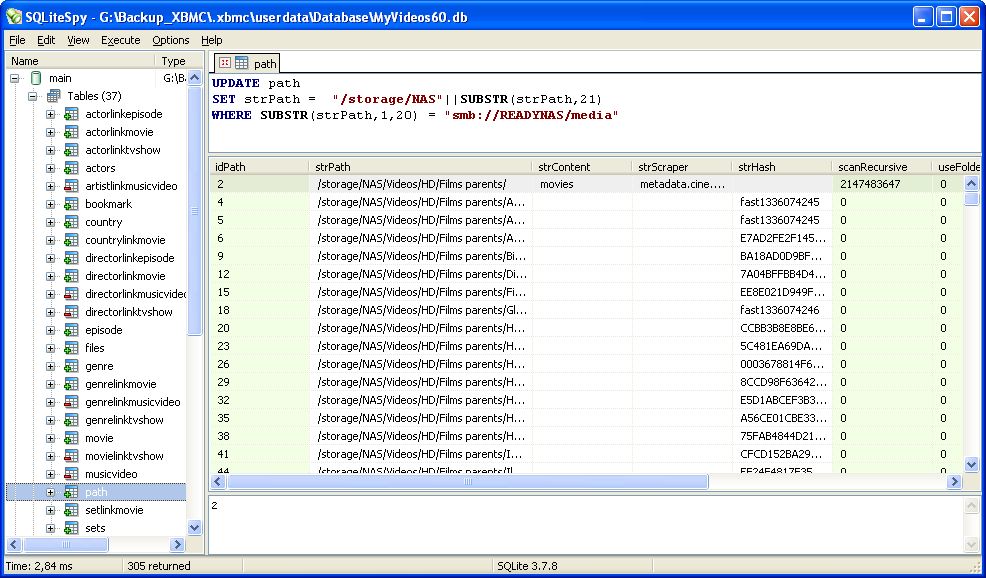Select the genrelinkmusicvideo table in tree

[x=133, y=402]
